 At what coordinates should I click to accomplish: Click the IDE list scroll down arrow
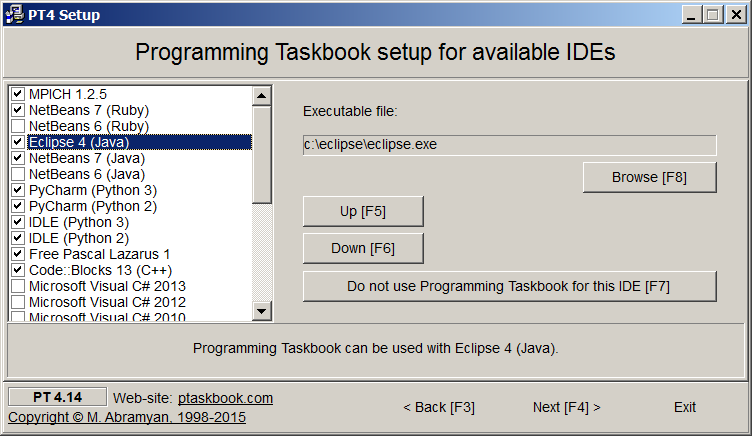point(261,311)
